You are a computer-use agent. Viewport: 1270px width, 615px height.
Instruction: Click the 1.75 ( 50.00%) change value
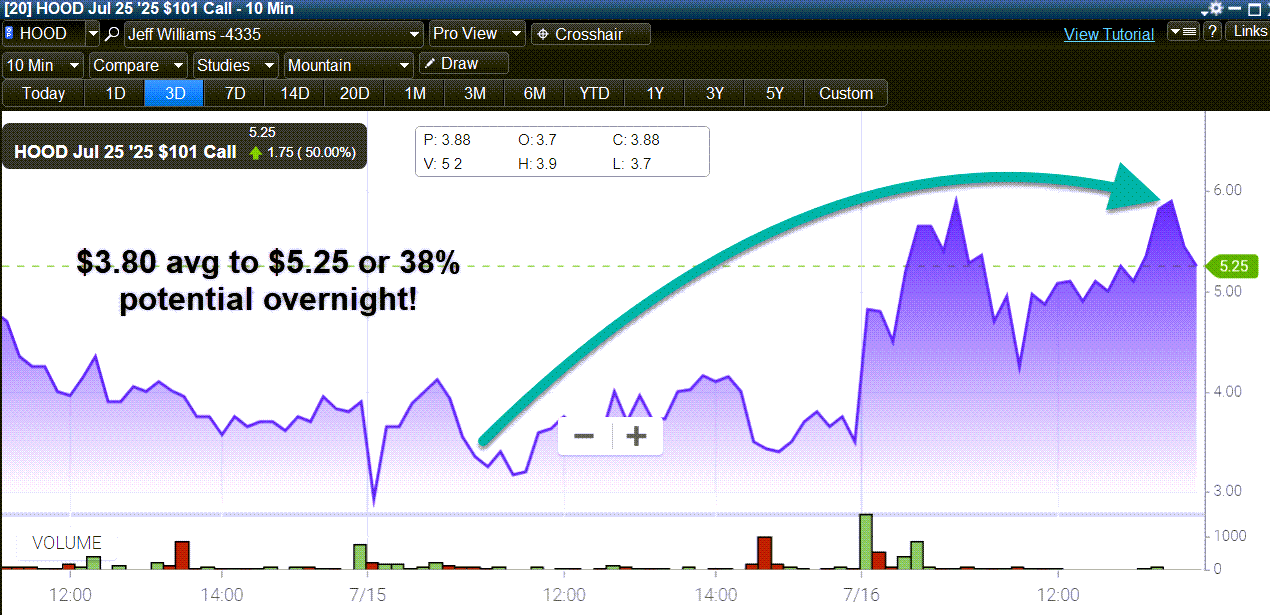tap(310, 153)
